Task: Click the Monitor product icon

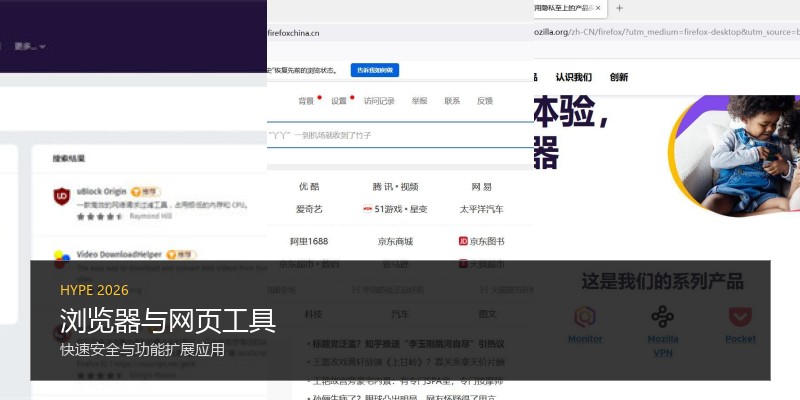Action: 585,317
